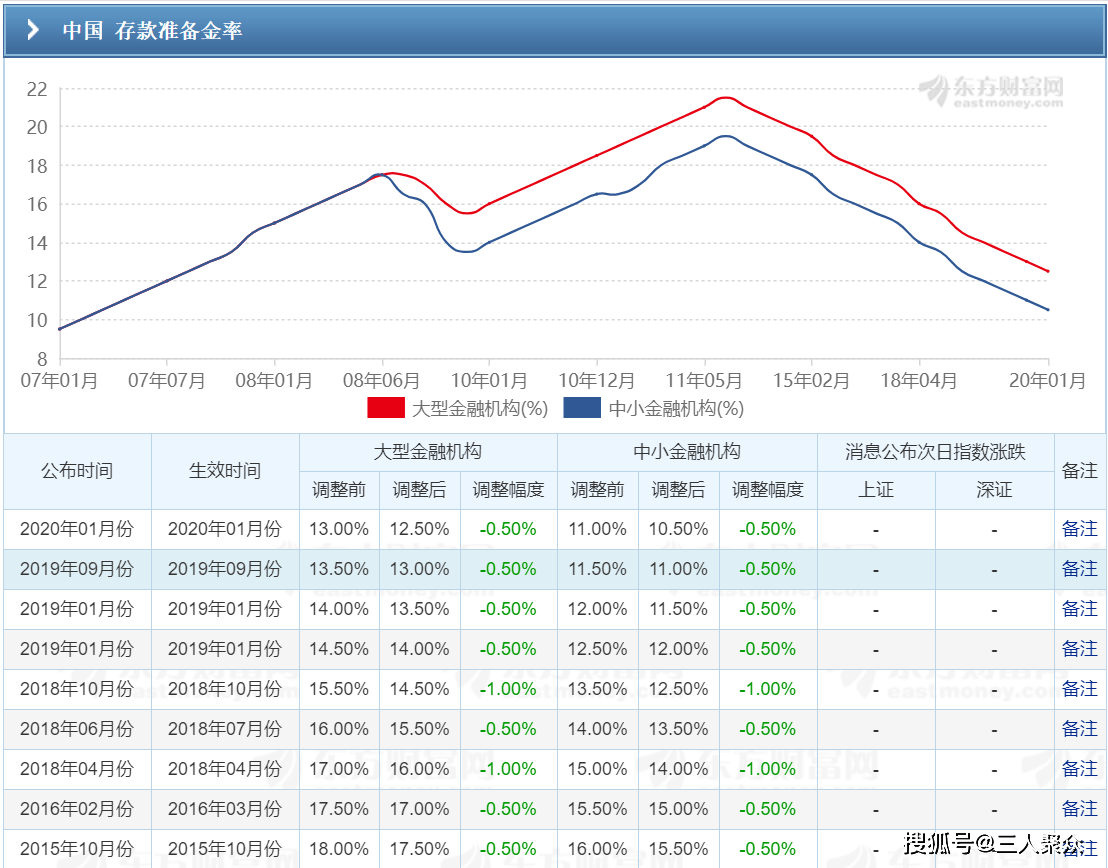Click the 消息公布次日指数涨跌 header cell
1108x868 pixels.
935,452
